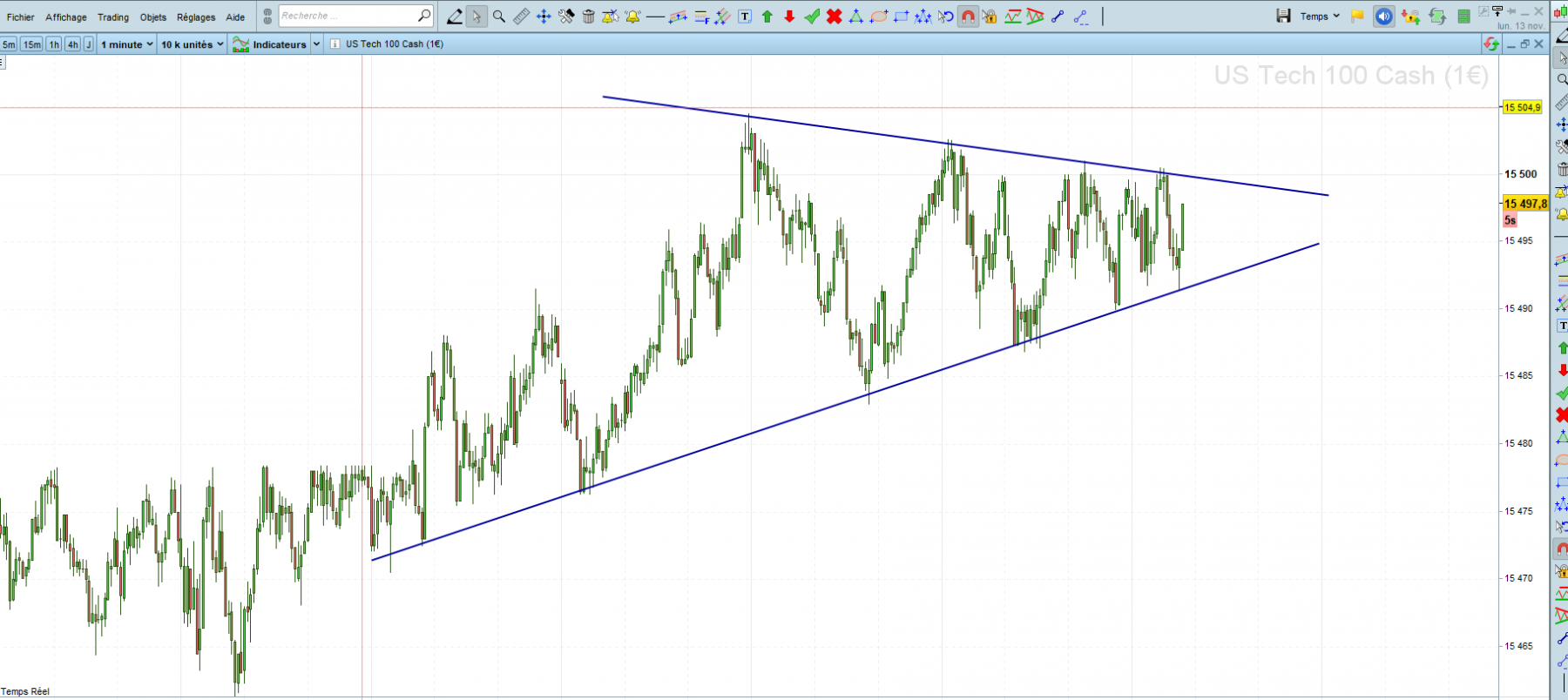Viewport: 1568px width, 700px height.
Task: Toggle the cursor pointer mode
Action: tap(476, 16)
